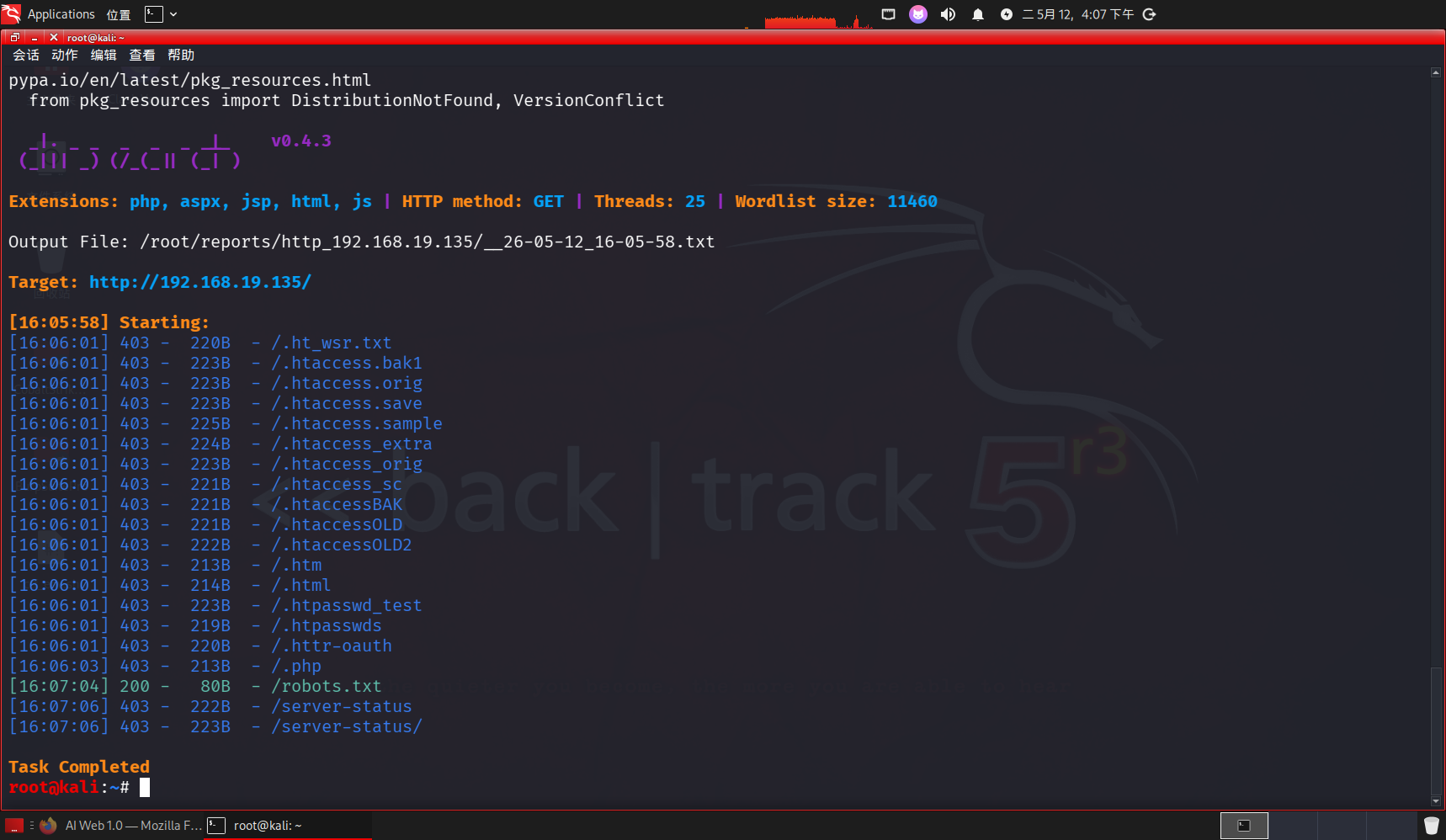
Task: Minimize the root@kali terminal window
Action: point(35,37)
